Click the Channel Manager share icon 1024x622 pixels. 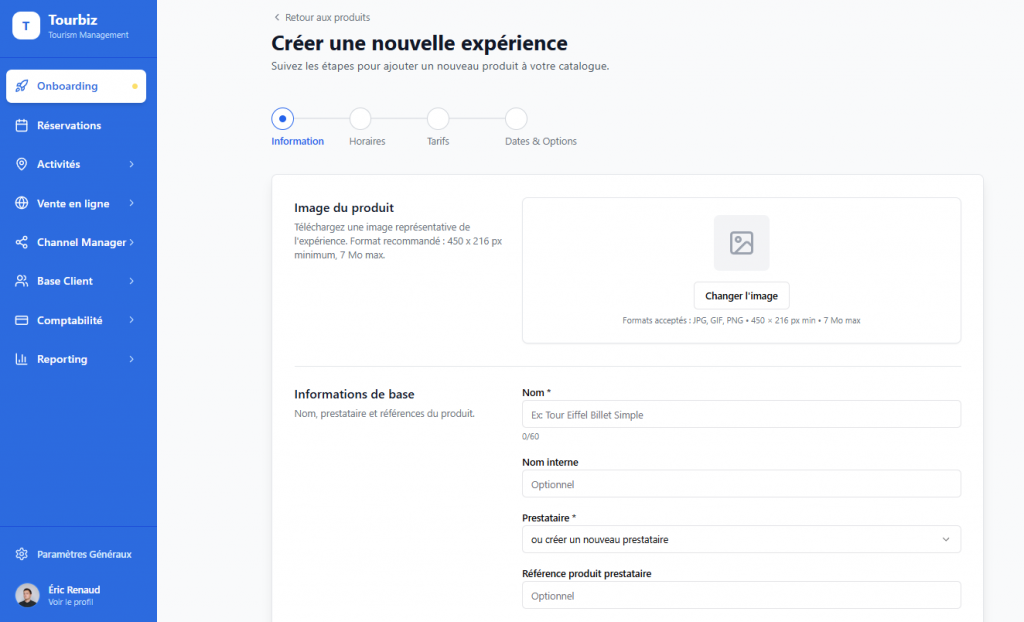coord(22,242)
